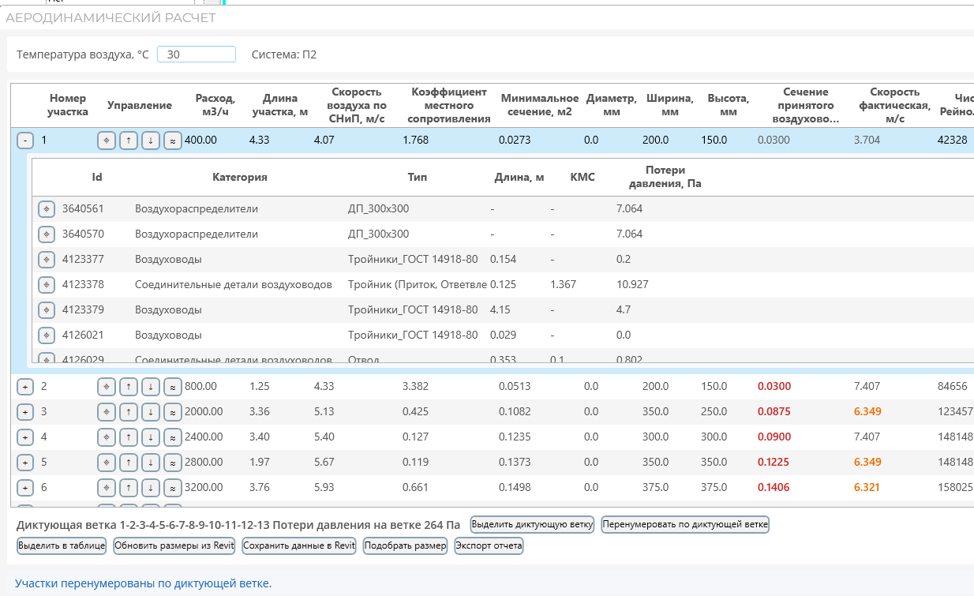Click the Сохранить данные в Revit button

click(299, 546)
